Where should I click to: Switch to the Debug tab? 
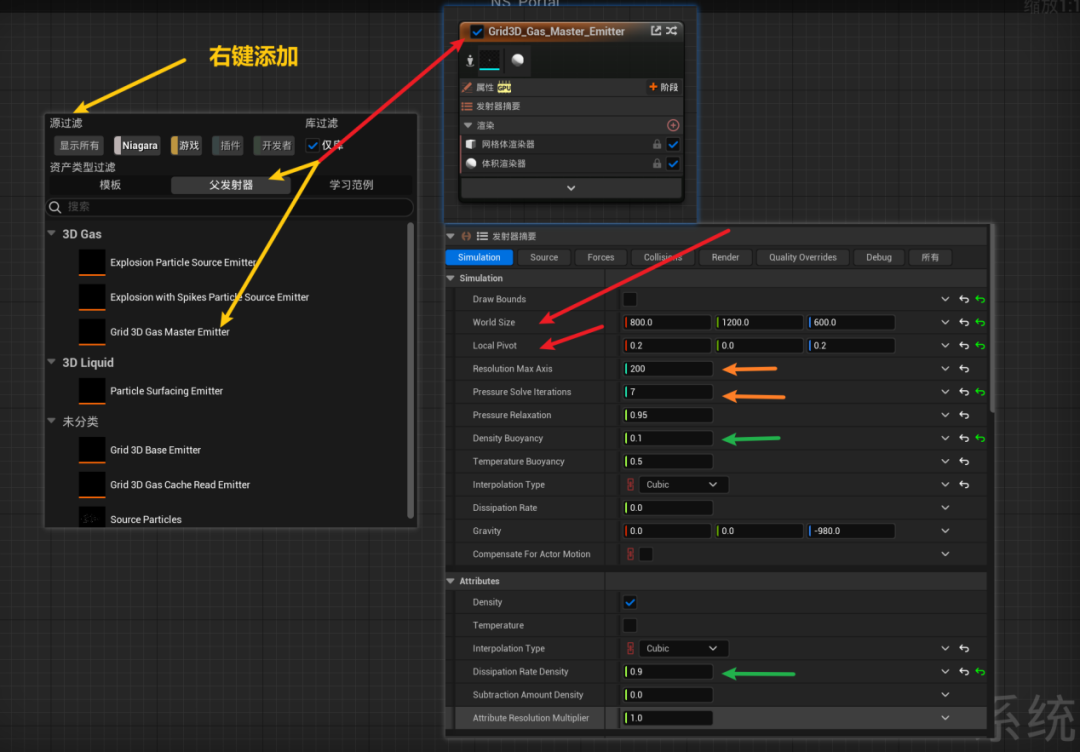tap(879, 258)
